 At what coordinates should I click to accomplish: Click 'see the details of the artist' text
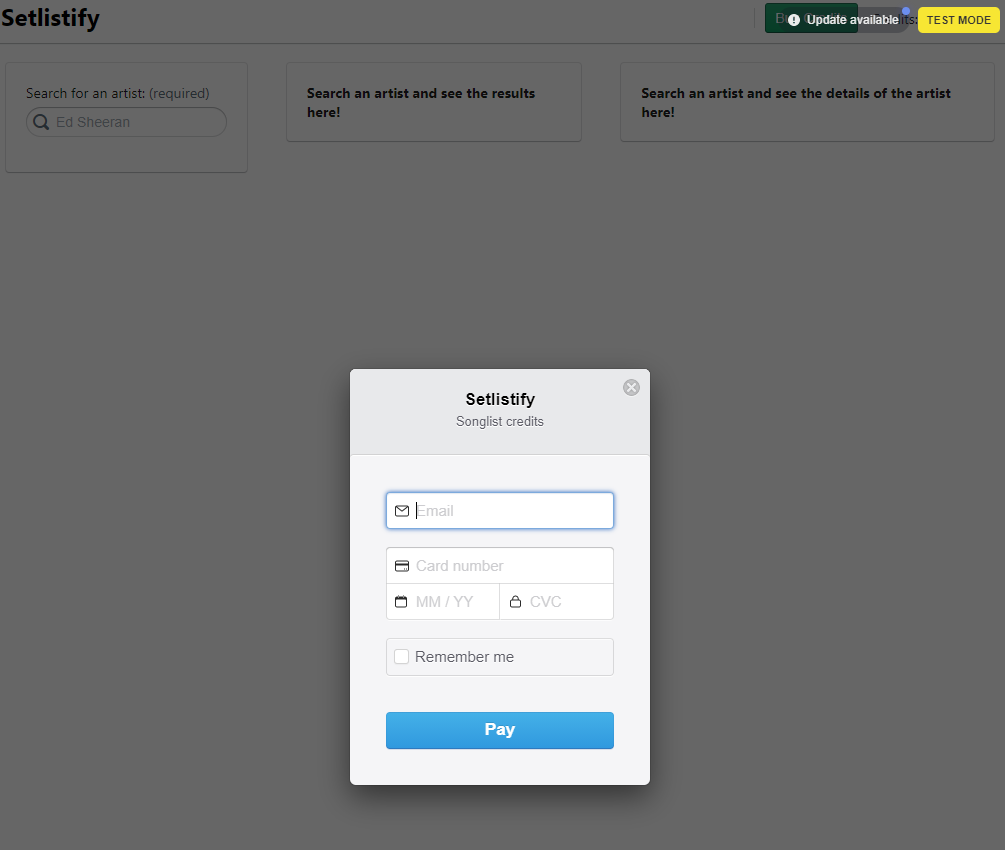[863, 93]
